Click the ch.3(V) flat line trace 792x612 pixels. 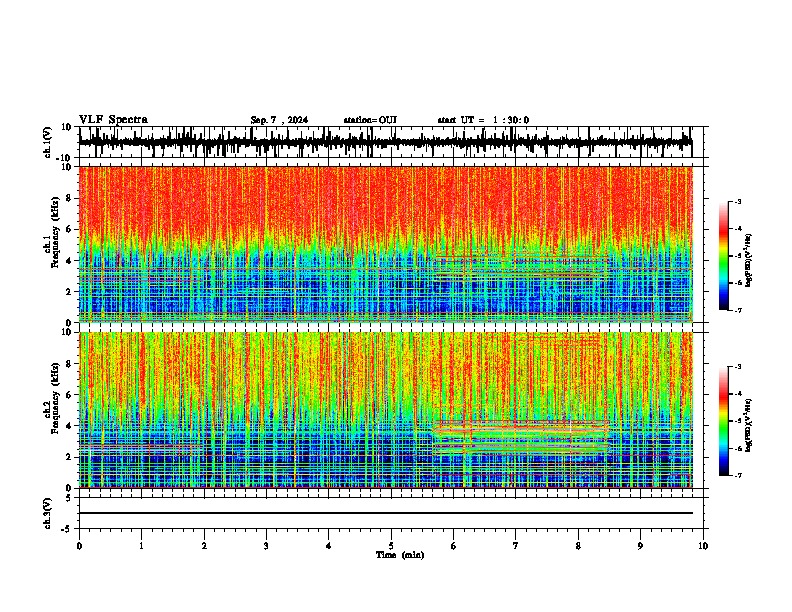pyautogui.click(x=385, y=513)
